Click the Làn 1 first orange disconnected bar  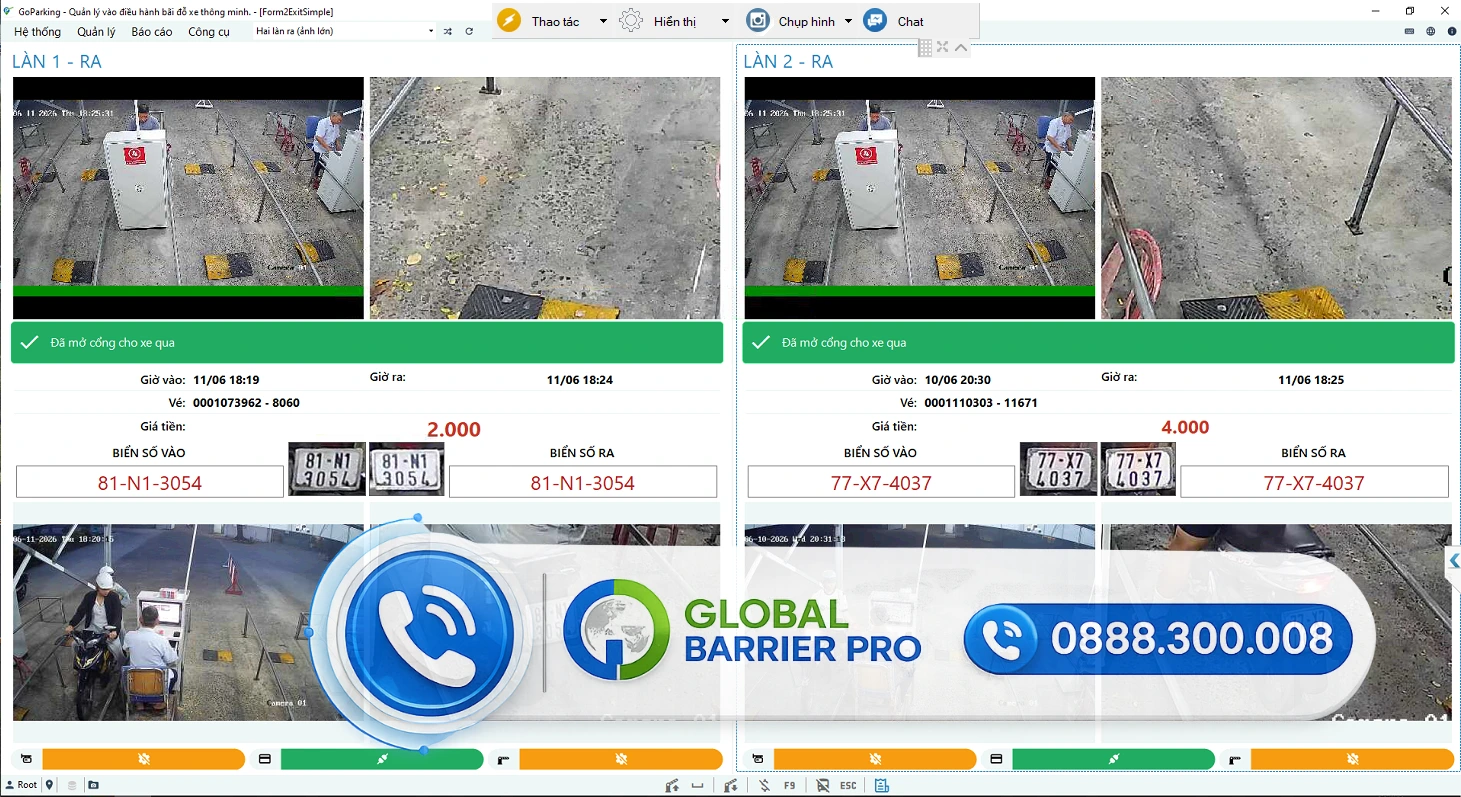(x=143, y=760)
